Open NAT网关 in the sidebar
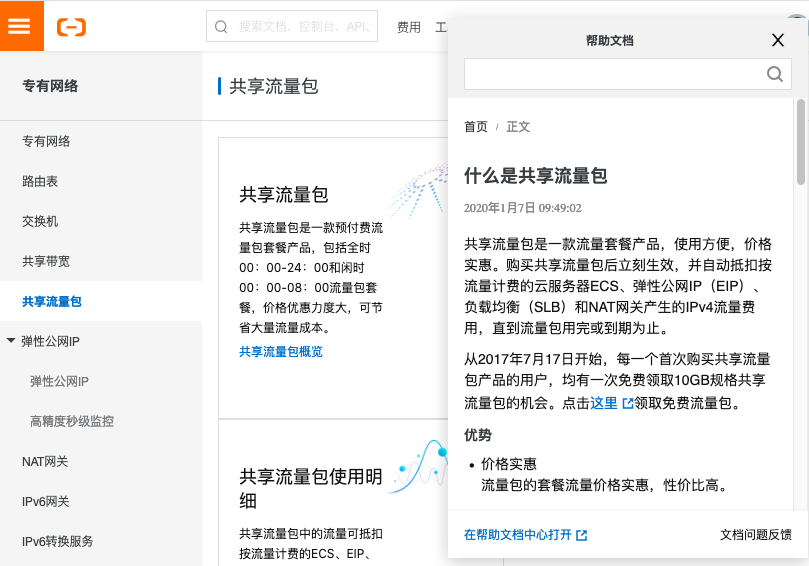The width and height of the screenshot is (809, 566). tap(45, 462)
